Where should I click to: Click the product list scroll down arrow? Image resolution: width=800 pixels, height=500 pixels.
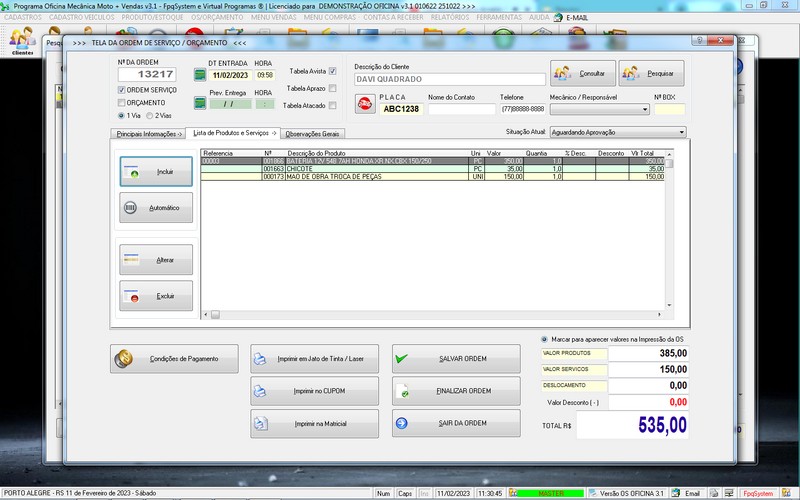(x=669, y=305)
